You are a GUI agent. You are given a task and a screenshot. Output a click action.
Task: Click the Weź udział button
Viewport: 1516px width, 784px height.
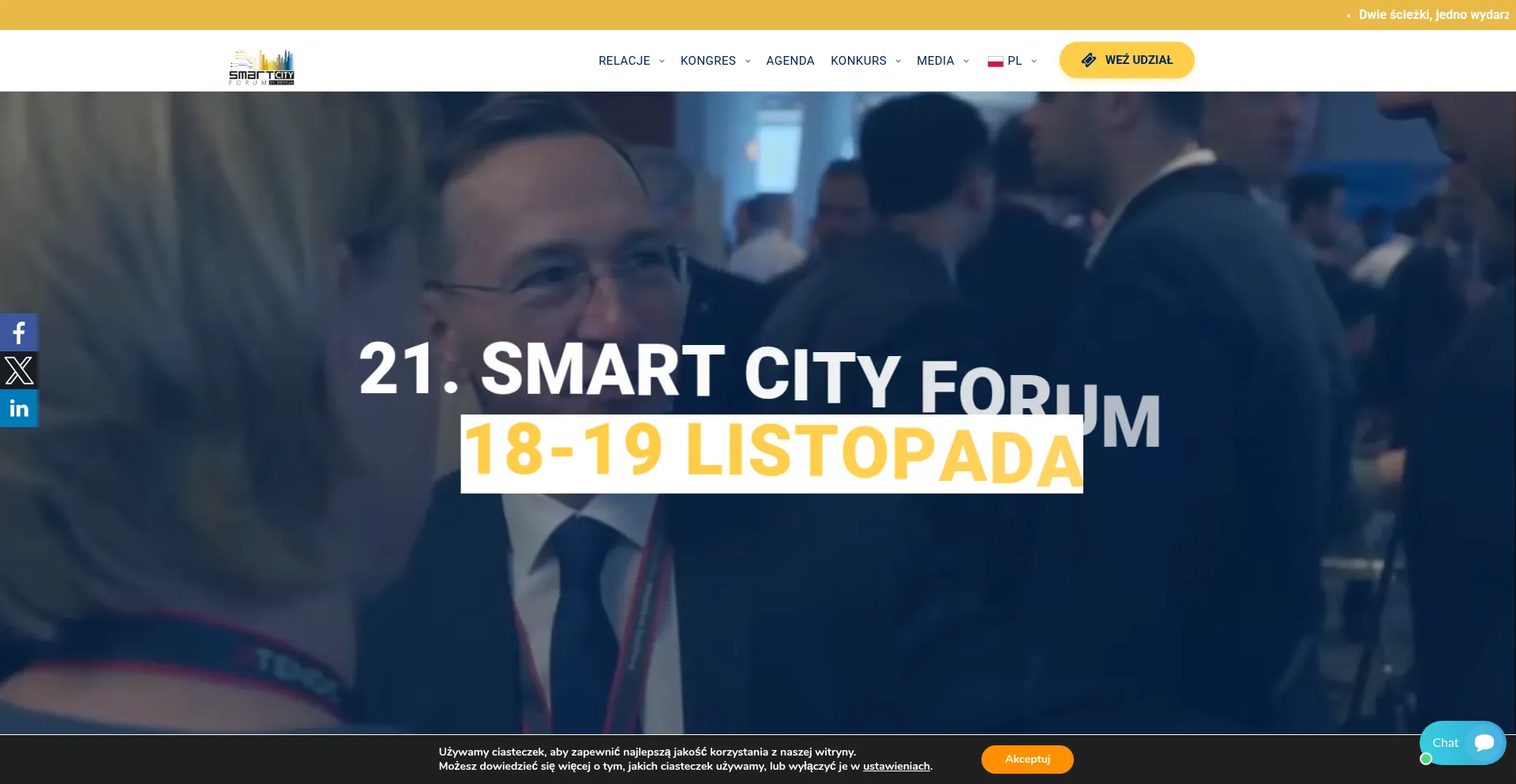1127,60
